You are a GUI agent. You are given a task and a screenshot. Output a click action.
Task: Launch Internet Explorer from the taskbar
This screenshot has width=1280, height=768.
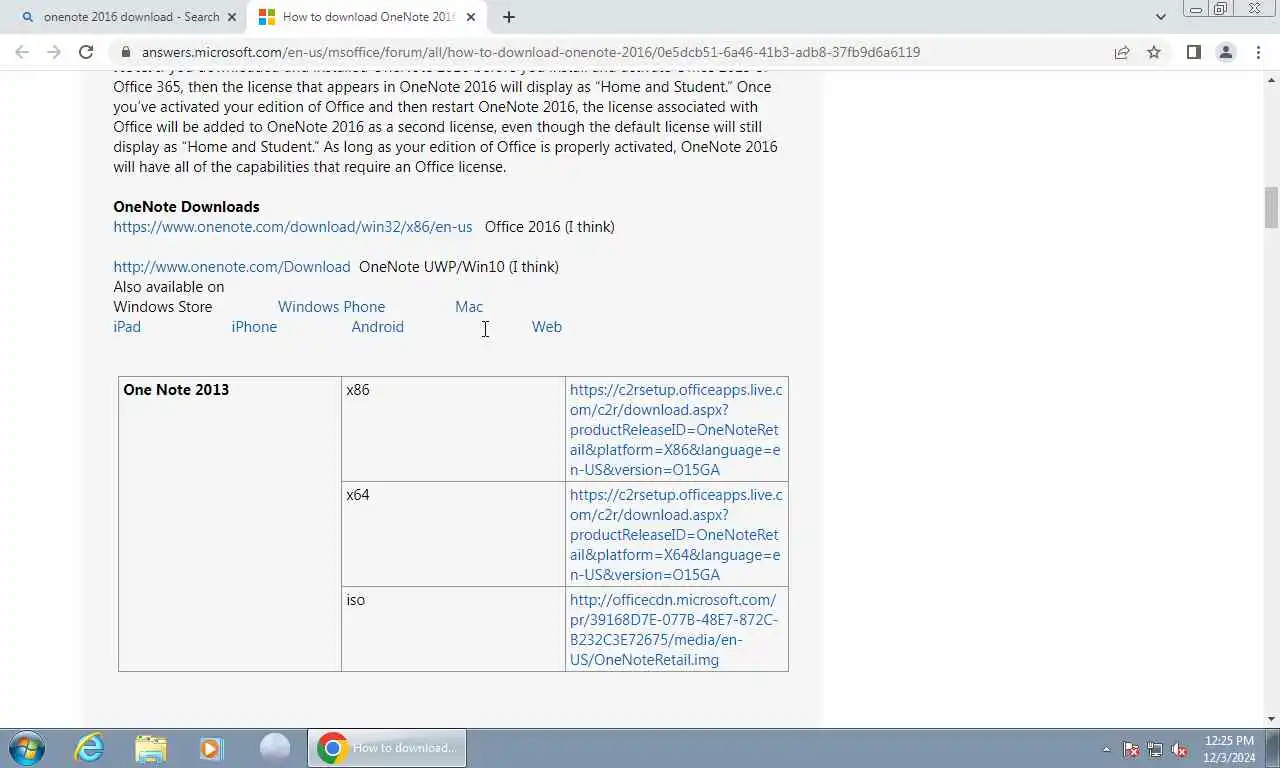point(90,748)
